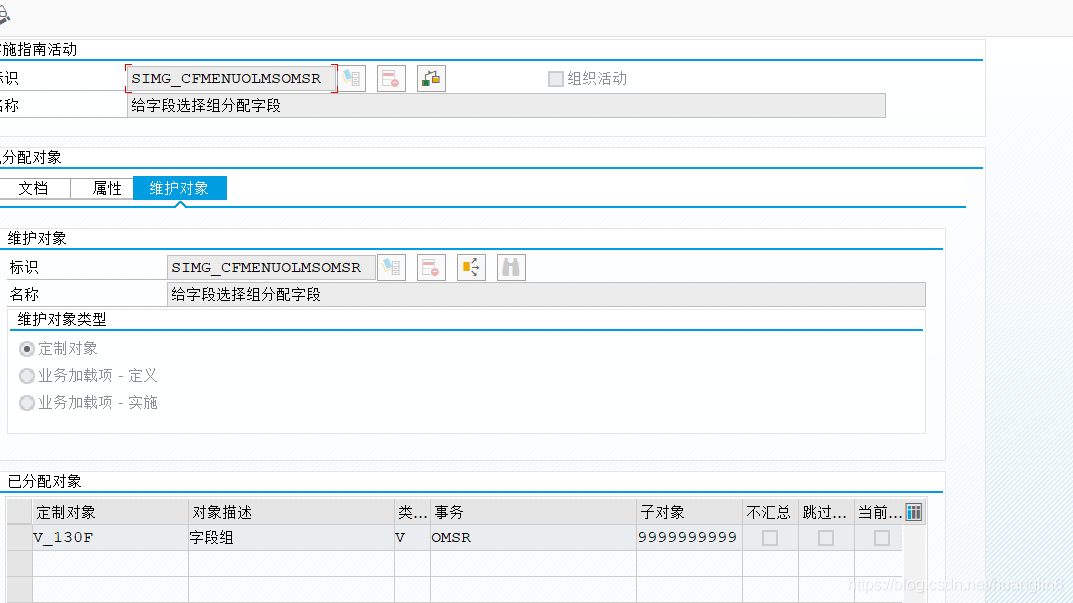Check the 不汇总 checkbox for row V_130F
The image size is (1073, 603).
pyautogui.click(x=769, y=537)
